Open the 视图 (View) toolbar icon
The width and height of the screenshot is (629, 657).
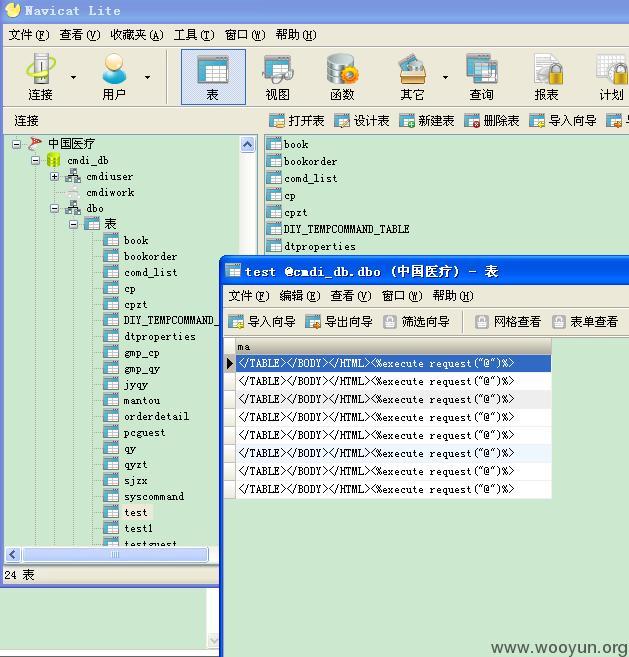coord(277,77)
